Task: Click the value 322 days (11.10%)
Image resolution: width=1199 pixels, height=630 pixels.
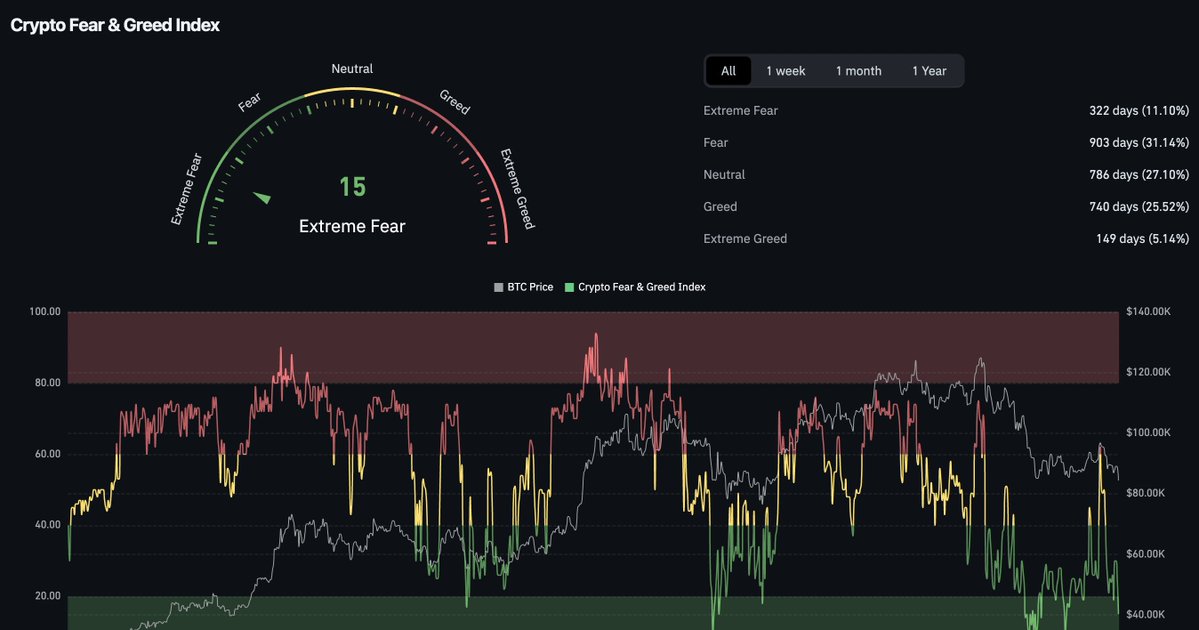Action: pyautogui.click(x=1139, y=111)
